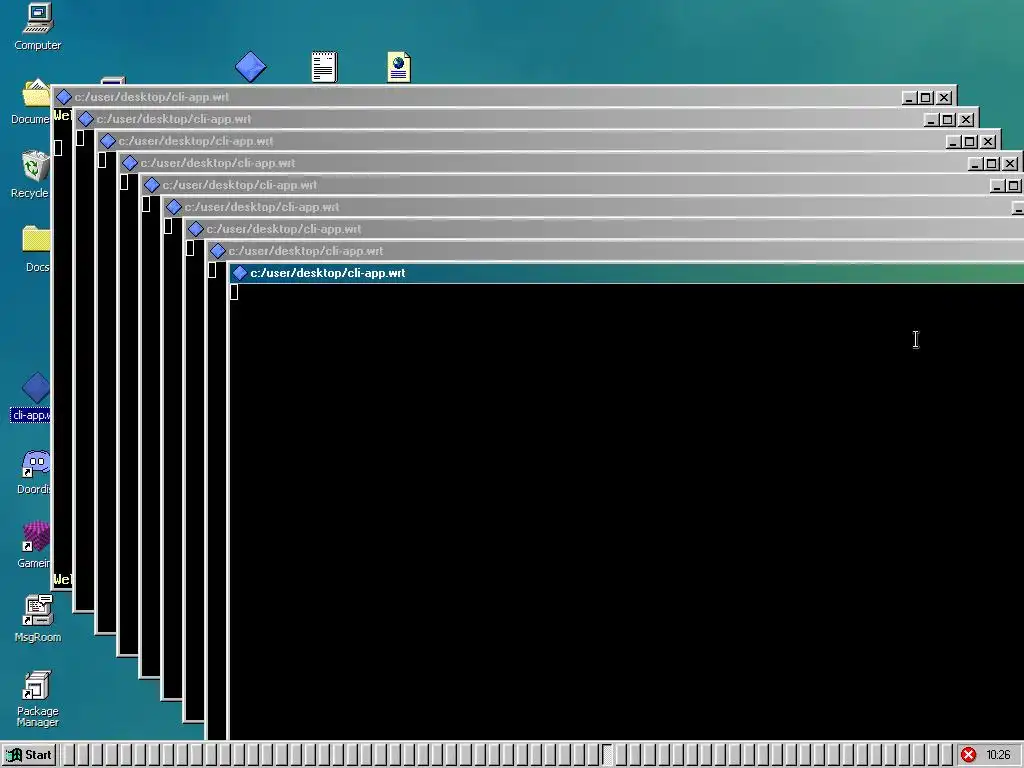Maximize the rearmost cli-app window
The image size is (1024, 768).
pyautogui.click(x=926, y=97)
